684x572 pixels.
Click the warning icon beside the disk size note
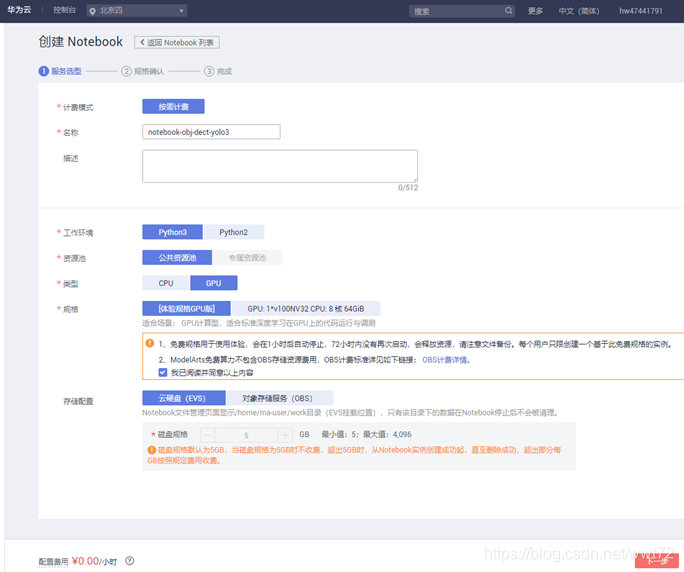point(151,450)
